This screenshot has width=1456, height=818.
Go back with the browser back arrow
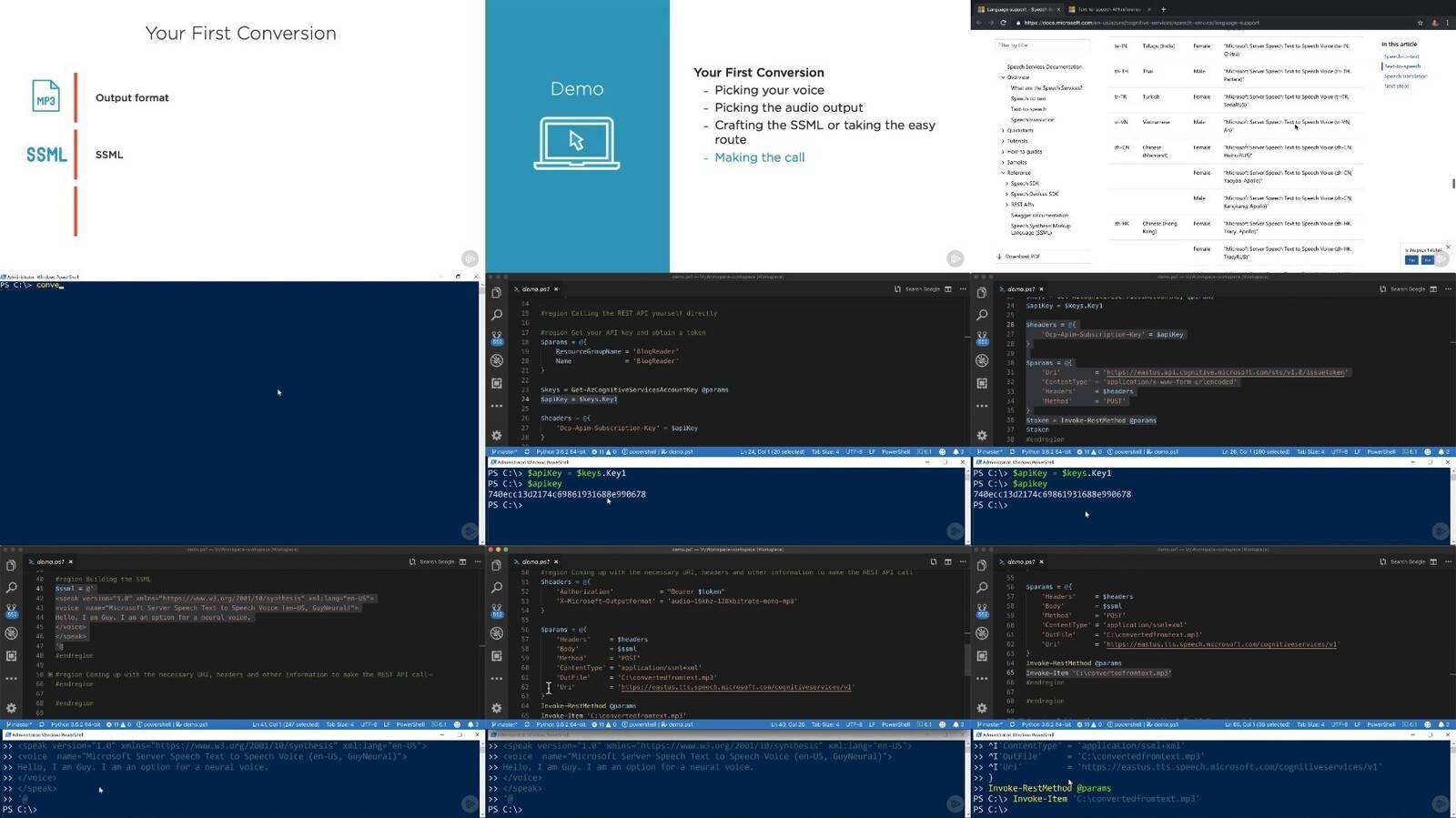(979, 23)
